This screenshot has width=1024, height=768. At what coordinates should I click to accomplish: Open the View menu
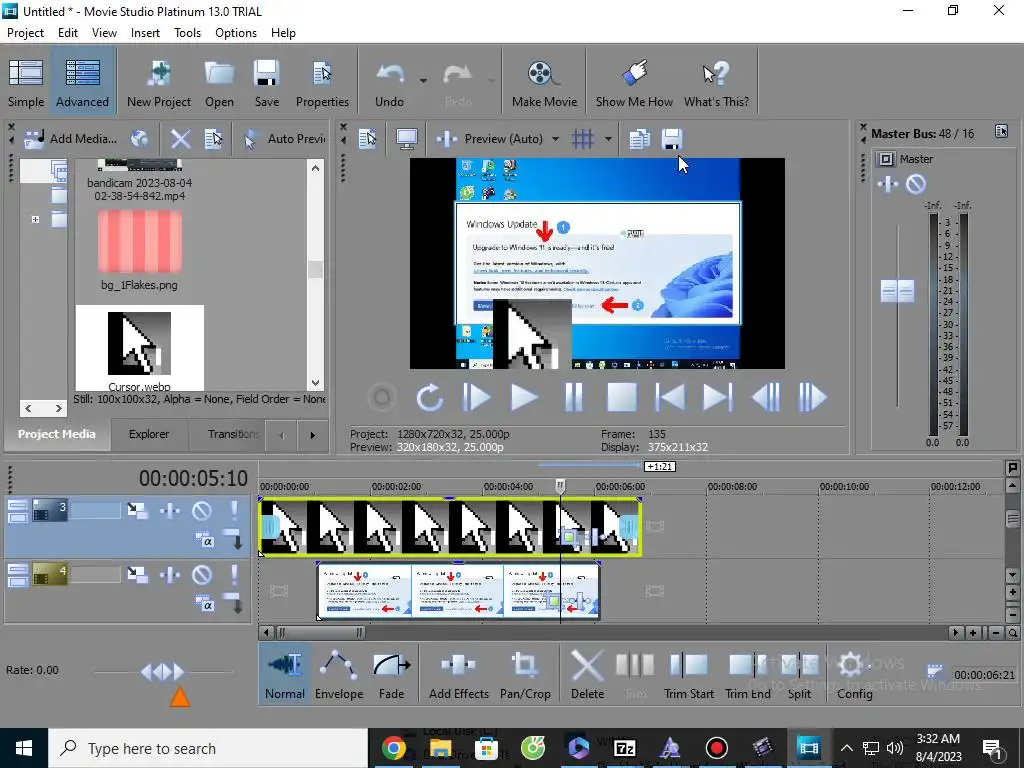(104, 33)
